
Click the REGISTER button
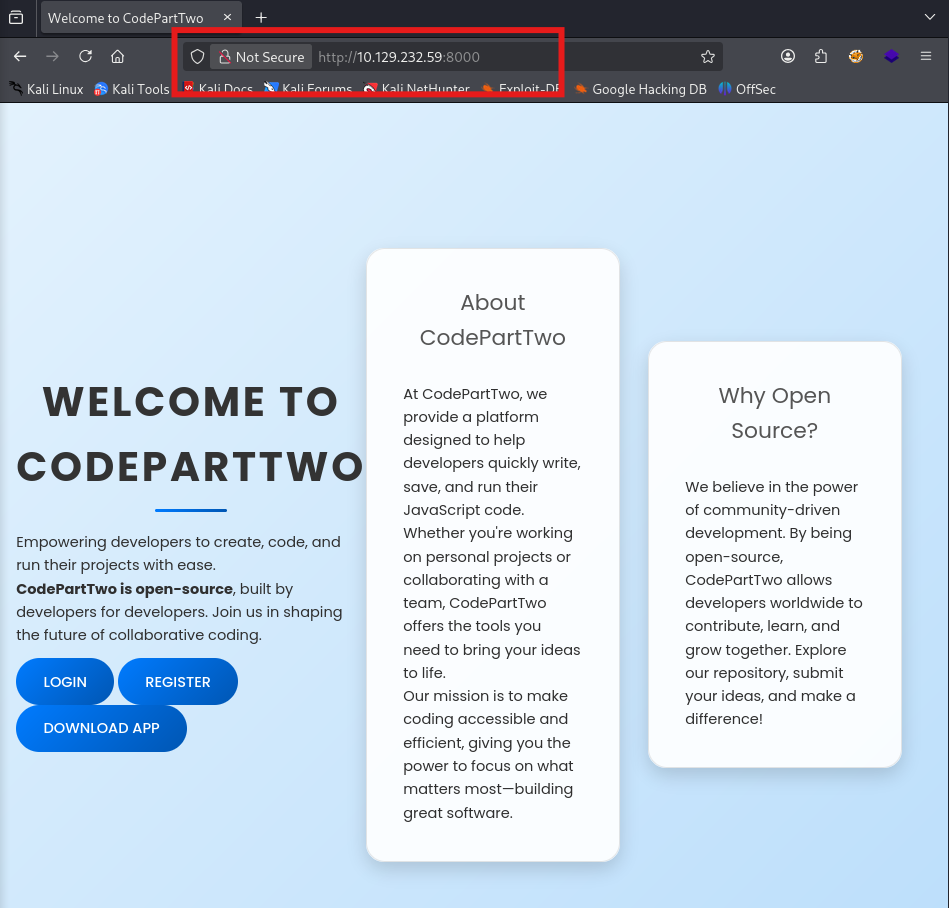178,682
